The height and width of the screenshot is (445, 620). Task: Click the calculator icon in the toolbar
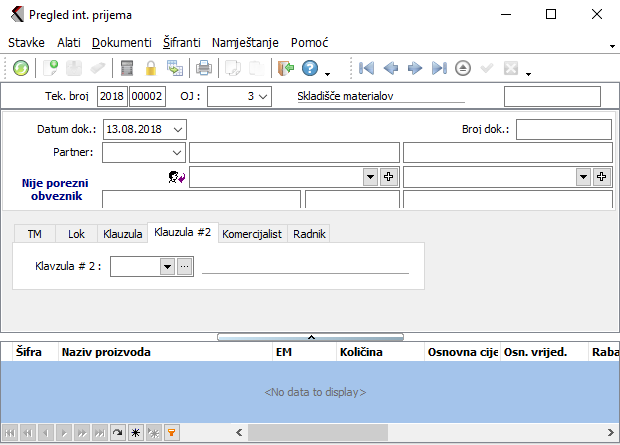(127, 68)
